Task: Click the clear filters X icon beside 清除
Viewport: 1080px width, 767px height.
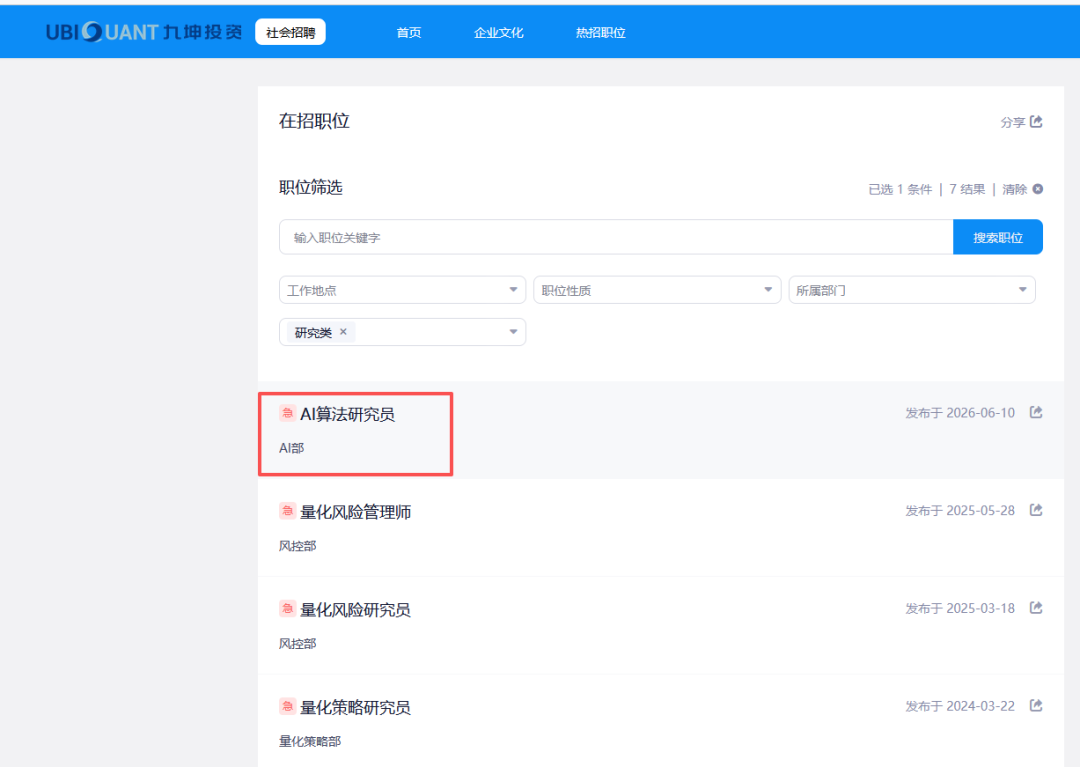Action: (x=1038, y=189)
